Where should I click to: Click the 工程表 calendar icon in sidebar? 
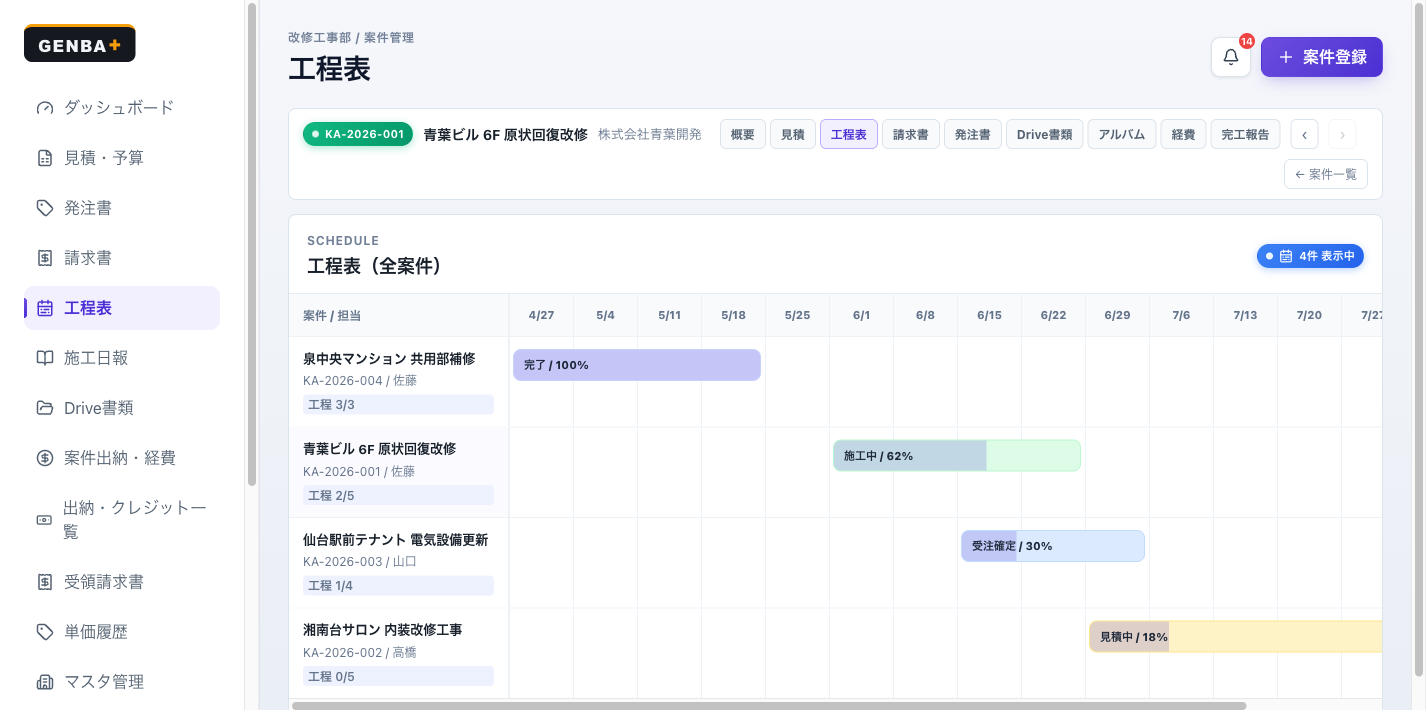click(x=44, y=308)
